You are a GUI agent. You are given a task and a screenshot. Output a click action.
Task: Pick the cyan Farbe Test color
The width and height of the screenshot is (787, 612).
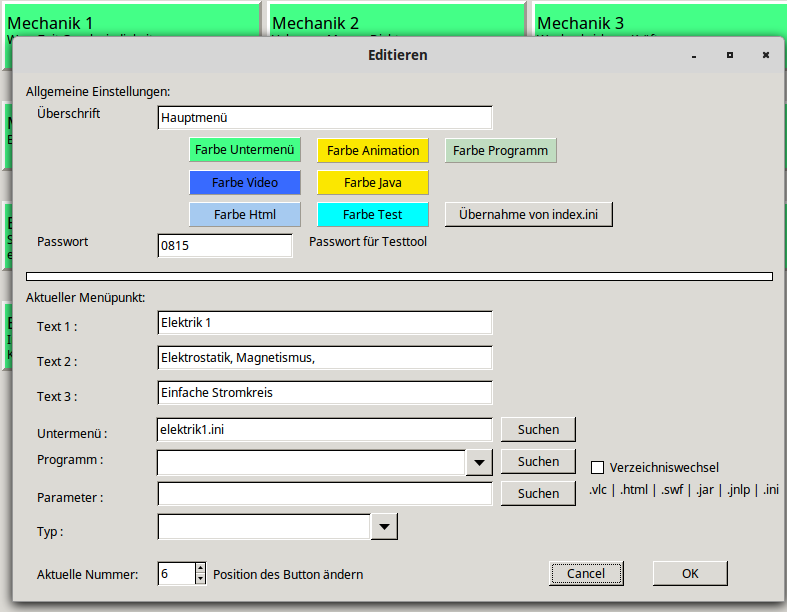[373, 215]
